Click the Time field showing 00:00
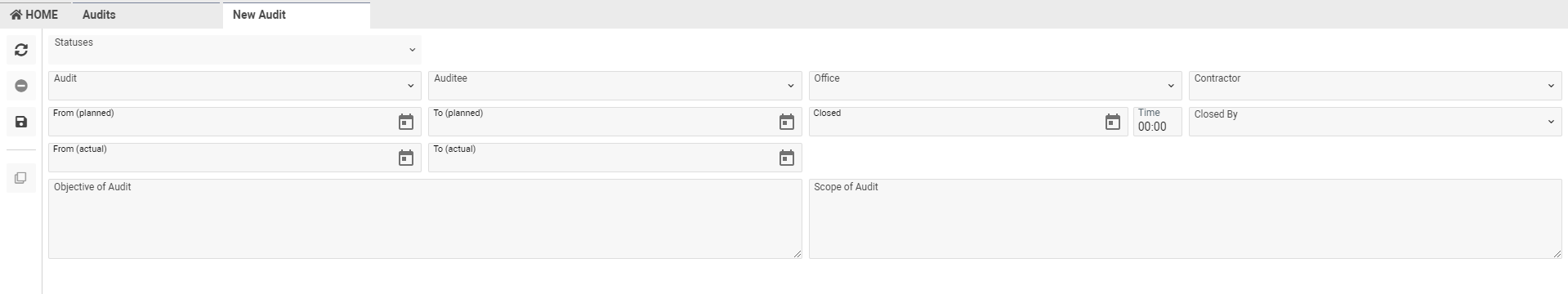 1157,122
